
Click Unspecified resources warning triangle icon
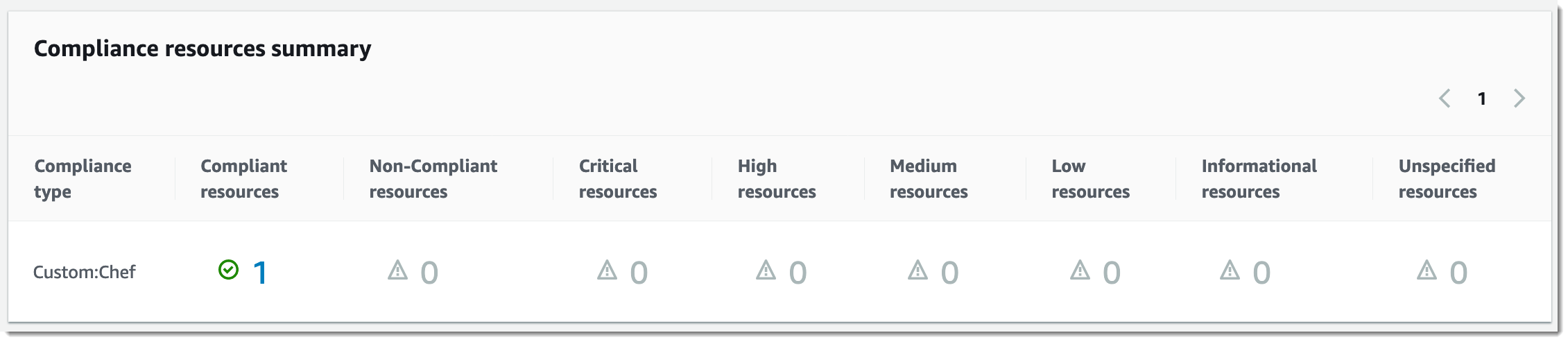pos(1427,270)
